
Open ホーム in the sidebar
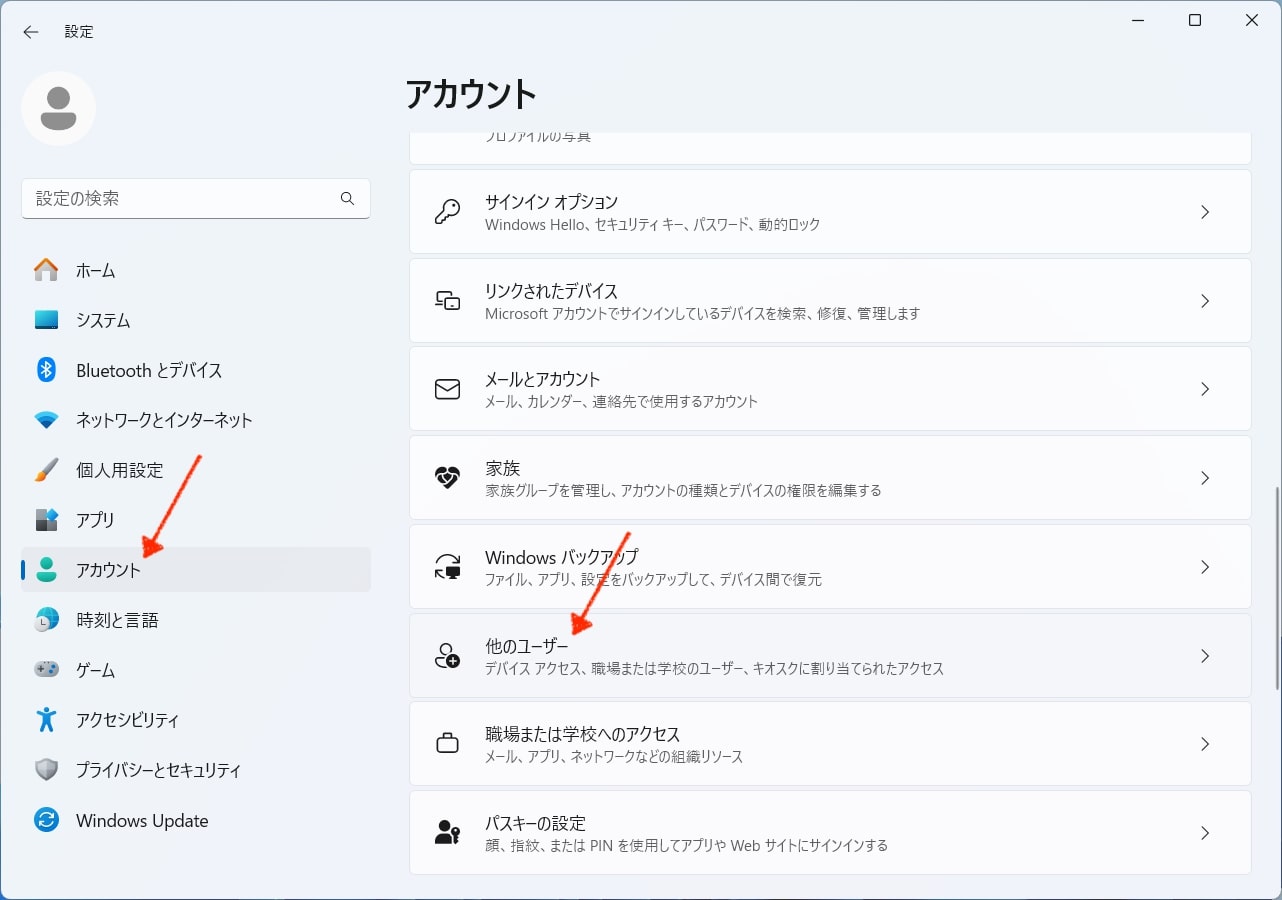coord(196,270)
